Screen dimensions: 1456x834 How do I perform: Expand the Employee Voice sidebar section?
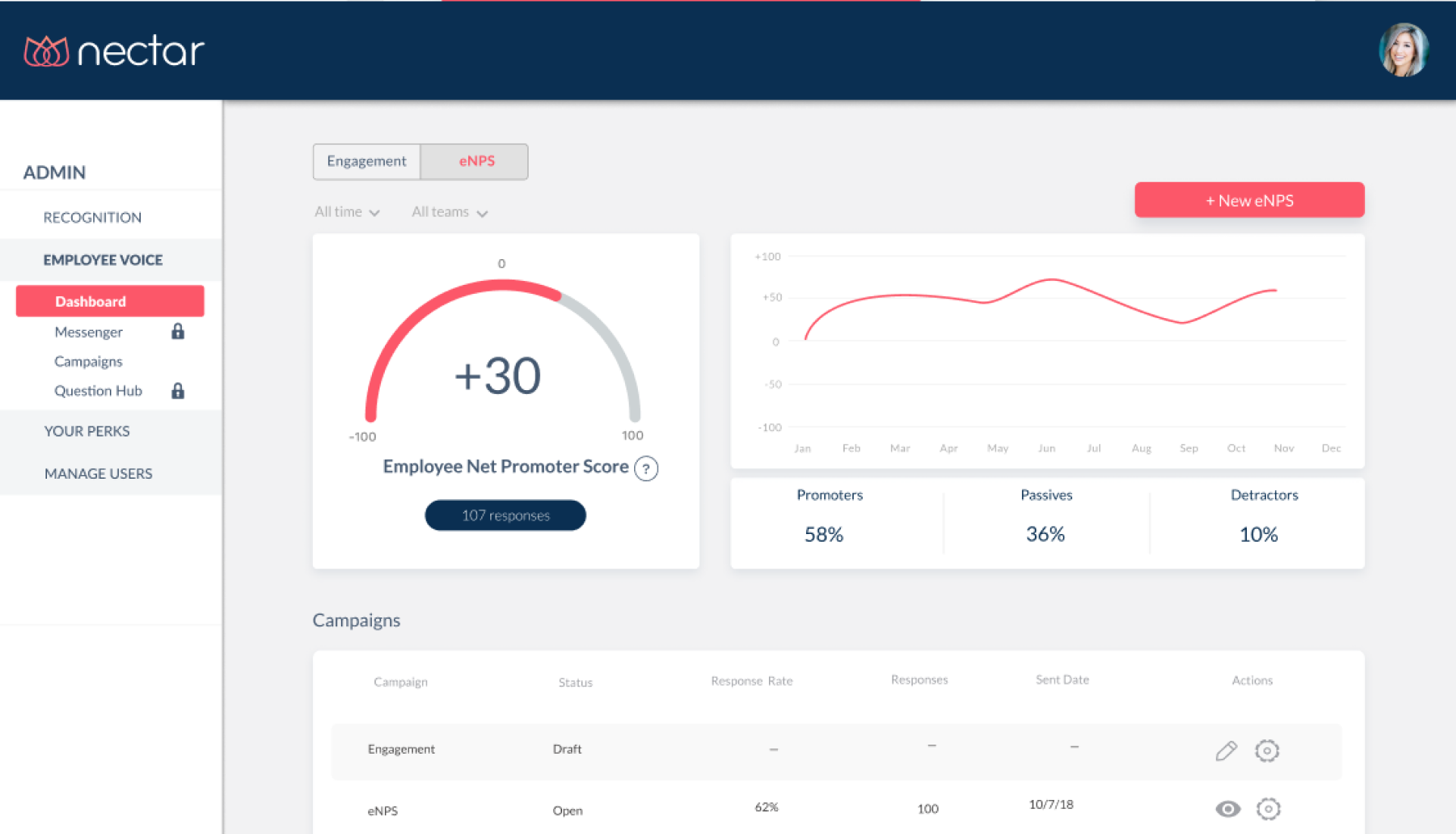click(x=103, y=260)
